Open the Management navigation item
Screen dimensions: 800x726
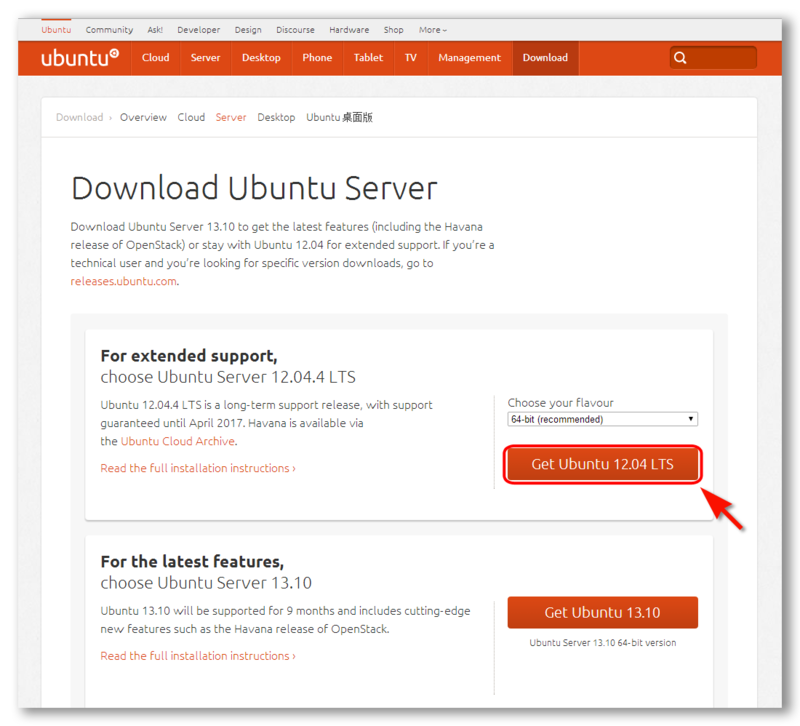point(470,58)
